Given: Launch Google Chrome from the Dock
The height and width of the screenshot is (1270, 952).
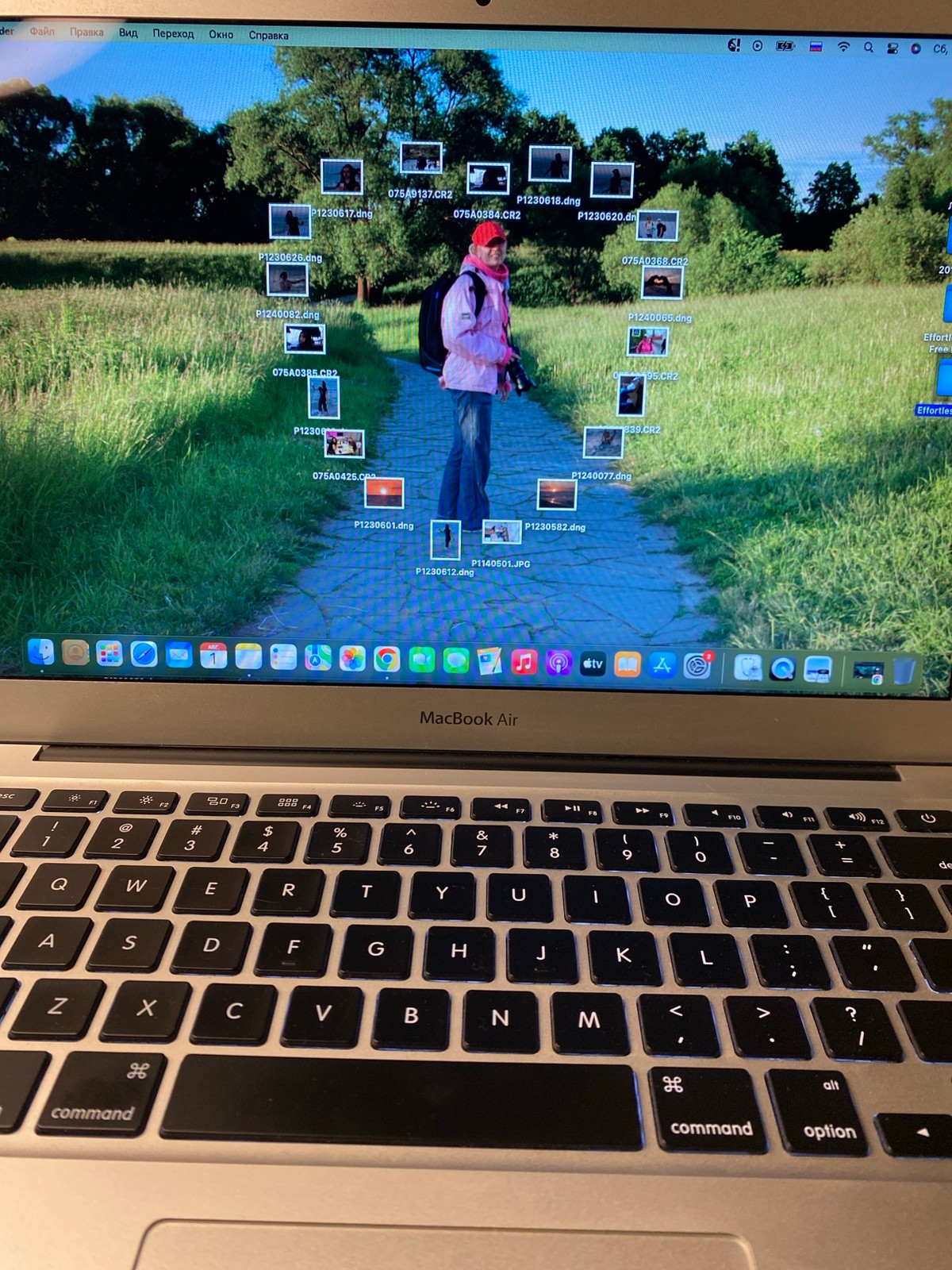Looking at the screenshot, I should [x=386, y=660].
